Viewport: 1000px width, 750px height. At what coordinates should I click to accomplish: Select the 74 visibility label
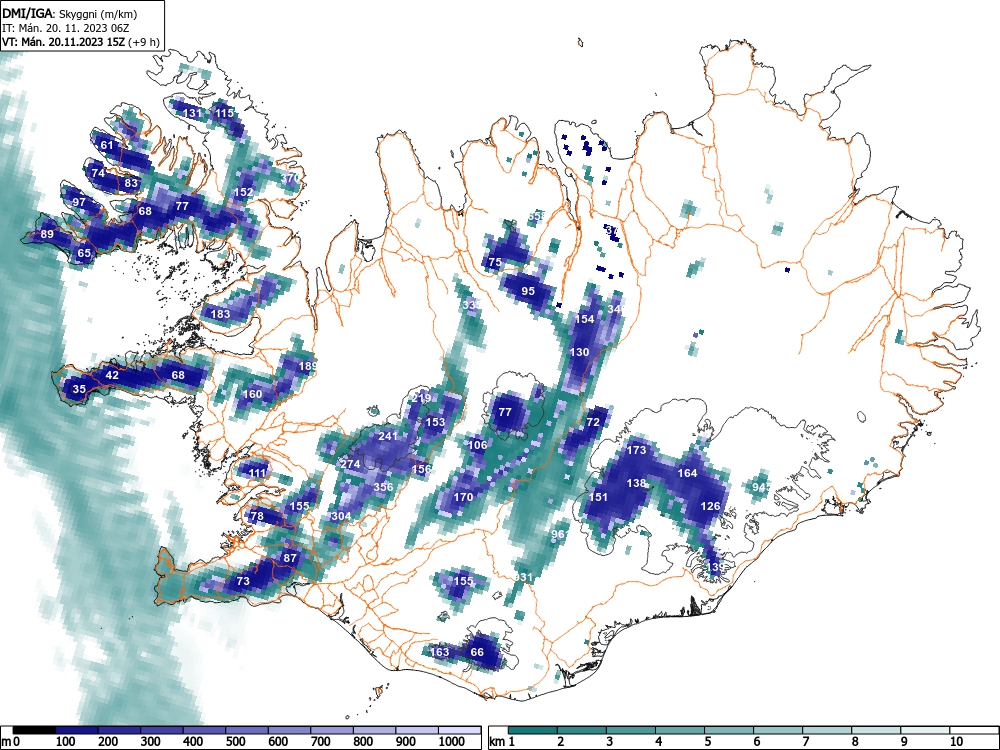click(98, 173)
